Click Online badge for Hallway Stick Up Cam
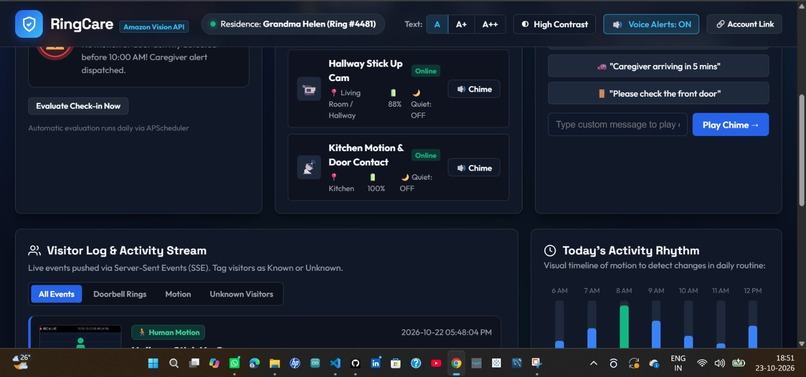This screenshot has height=377, width=806. pyautogui.click(x=426, y=71)
